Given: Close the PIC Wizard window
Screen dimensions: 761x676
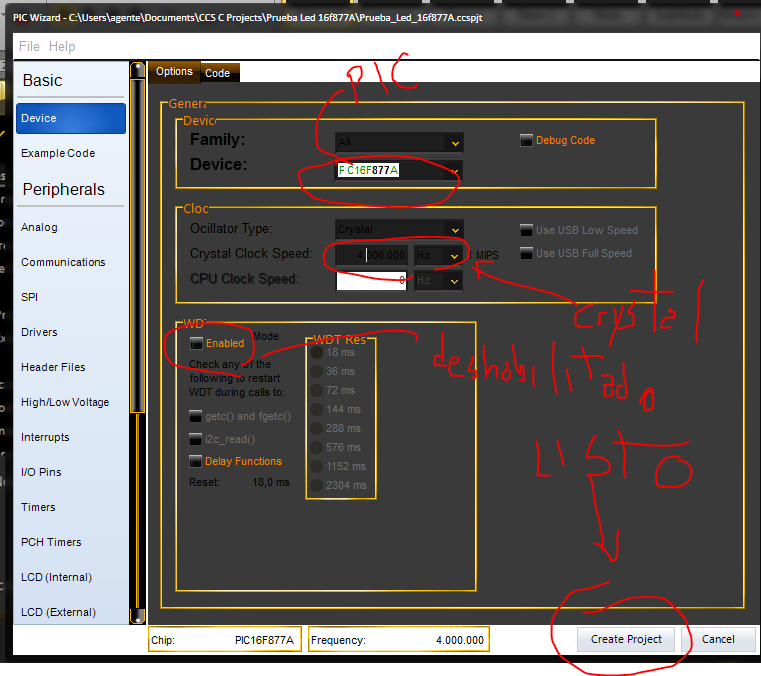Looking at the screenshot, I should pyautogui.click(x=737, y=14).
